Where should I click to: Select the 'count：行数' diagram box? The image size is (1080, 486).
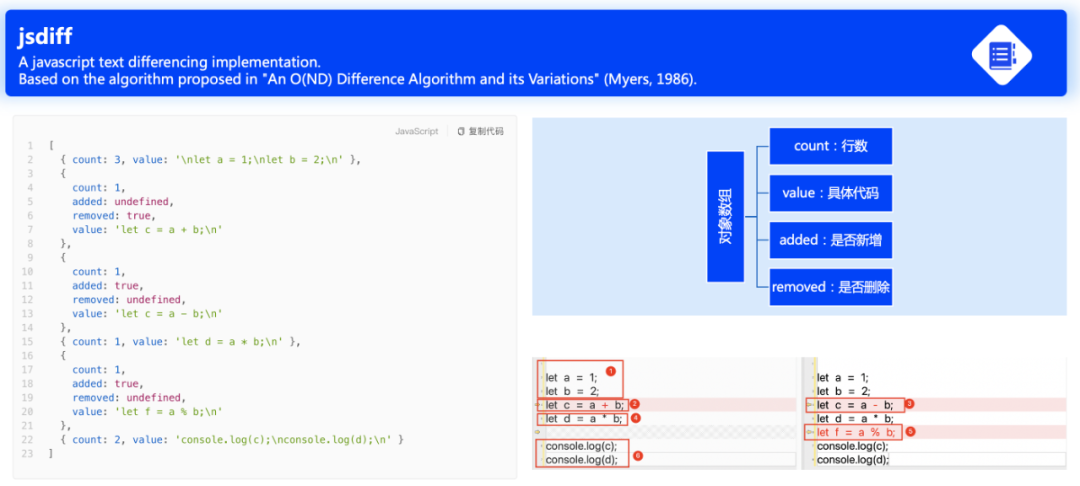[x=831, y=146]
